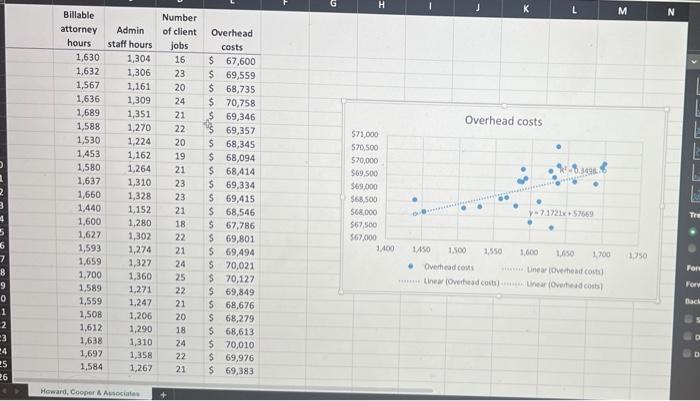This screenshot has width=700, height=401.
Task: Select the Automatic trendline name radio button
Action: pyautogui.click(x=692, y=232)
